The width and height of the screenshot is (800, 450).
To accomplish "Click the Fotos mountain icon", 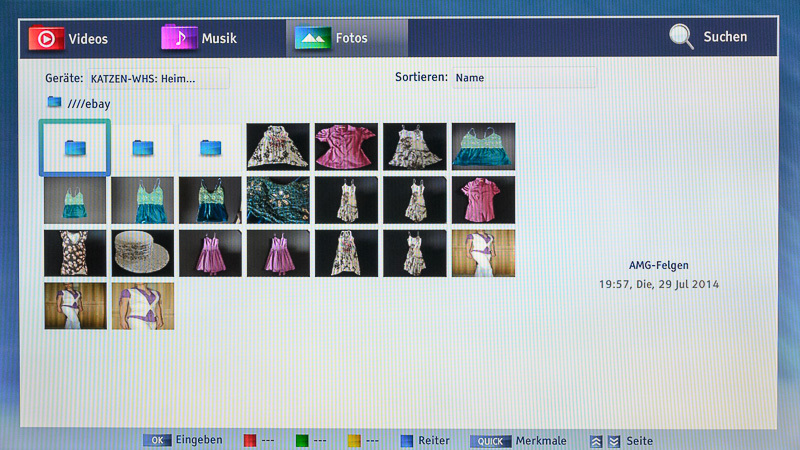I will tap(313, 38).
